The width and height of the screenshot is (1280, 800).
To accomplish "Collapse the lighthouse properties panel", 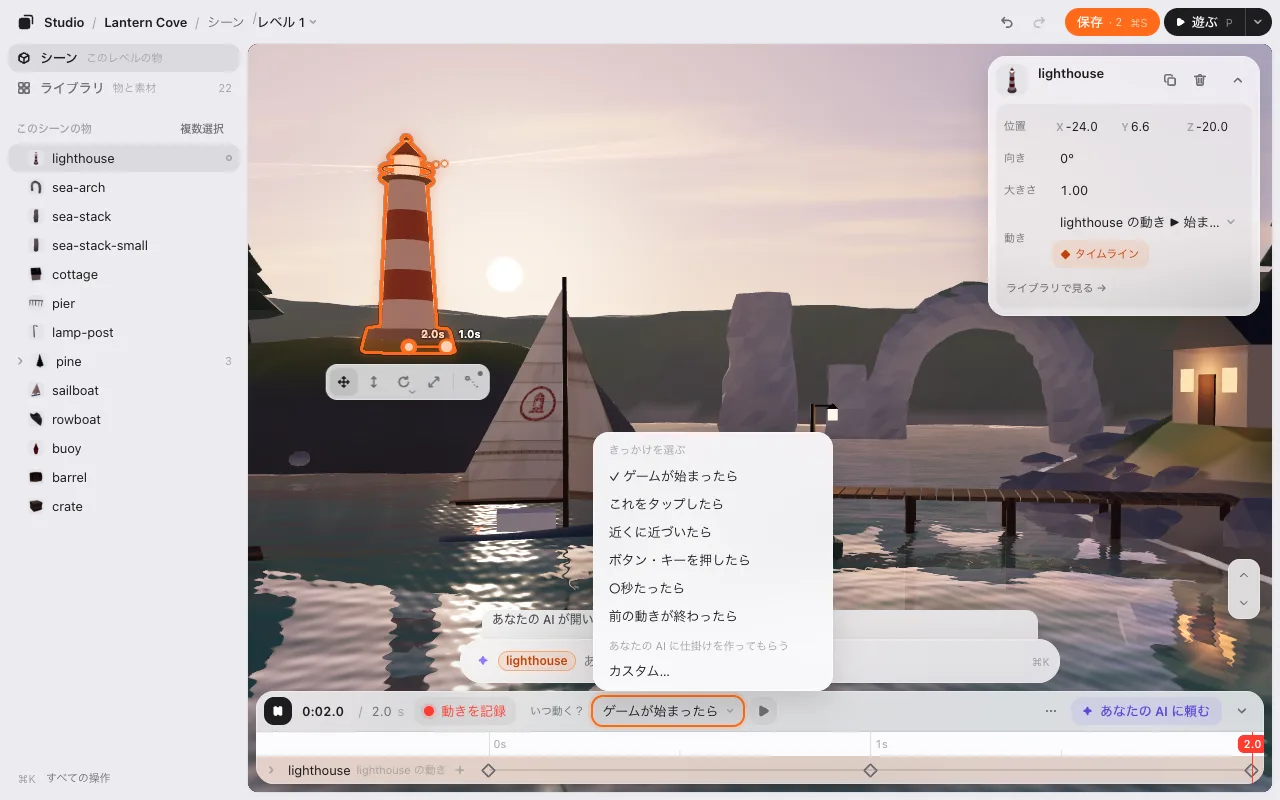I will pyautogui.click(x=1237, y=80).
